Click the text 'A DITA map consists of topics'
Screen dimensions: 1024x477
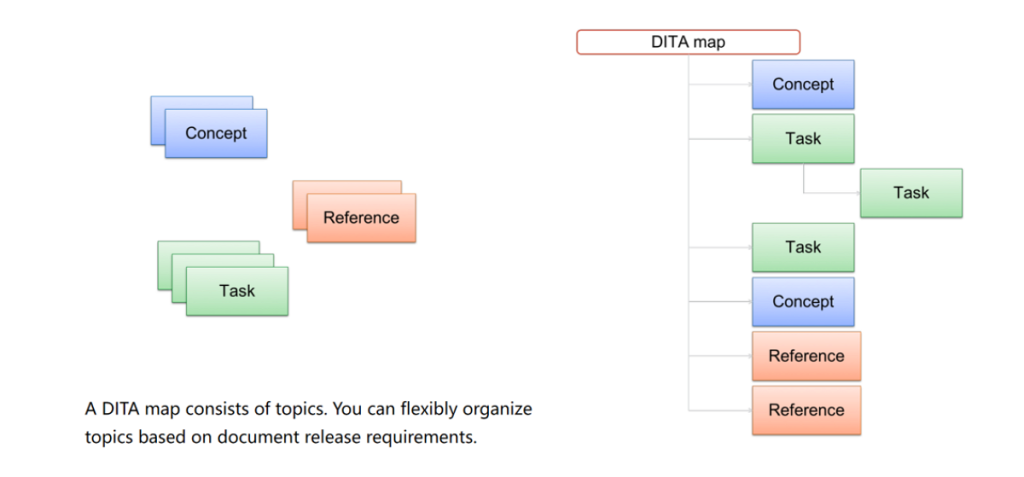click(206, 410)
